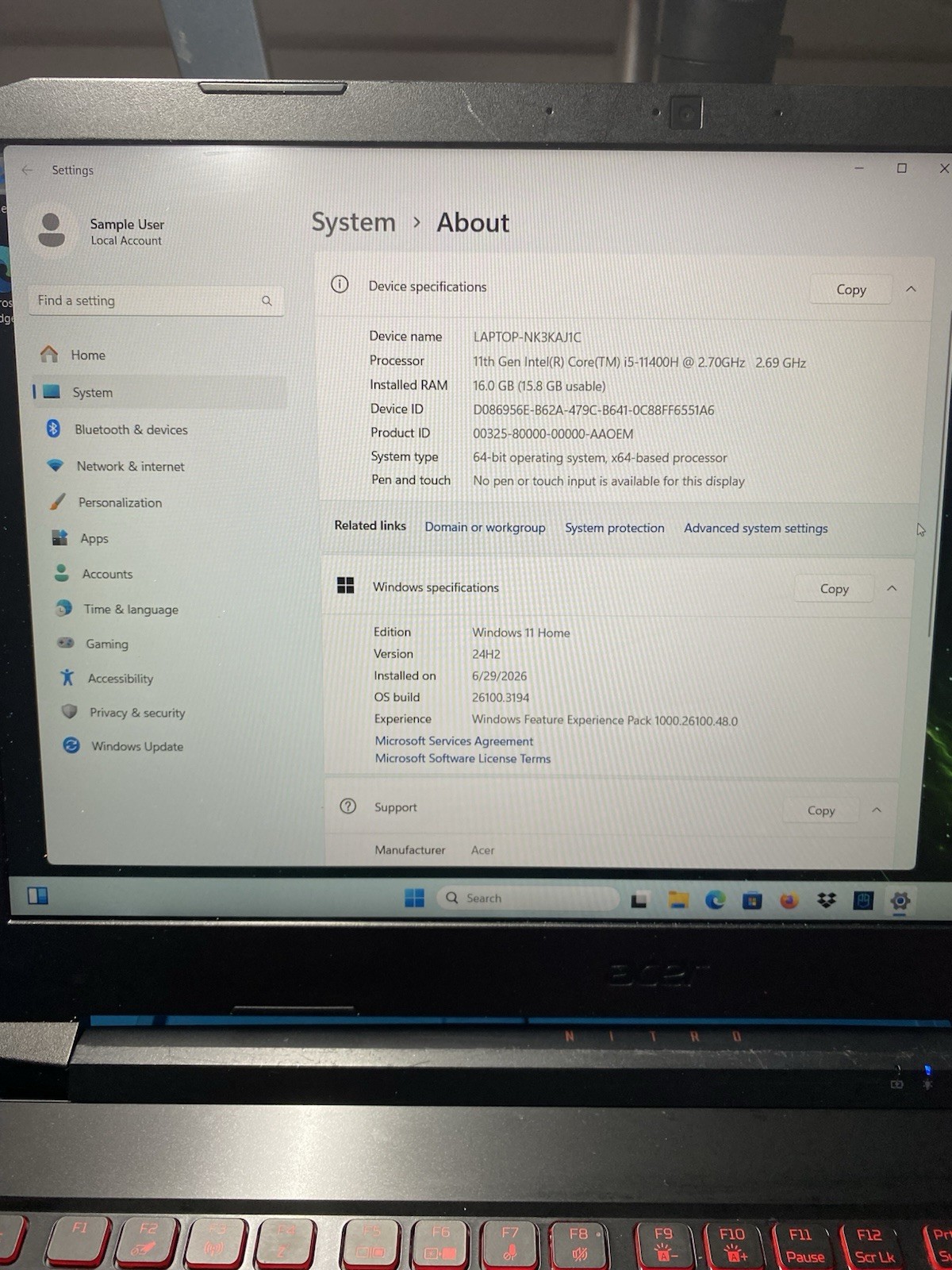Copy the Support information
952x1270 pixels.
(x=821, y=810)
